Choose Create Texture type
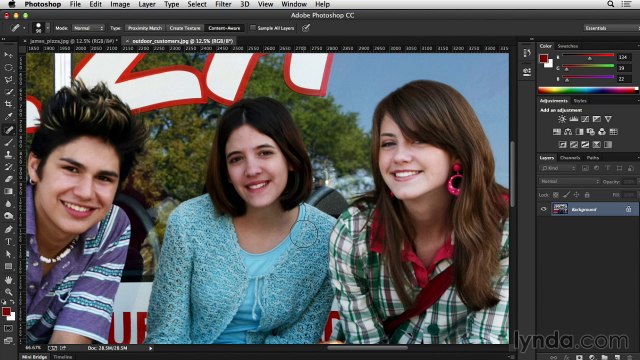 tap(185, 28)
